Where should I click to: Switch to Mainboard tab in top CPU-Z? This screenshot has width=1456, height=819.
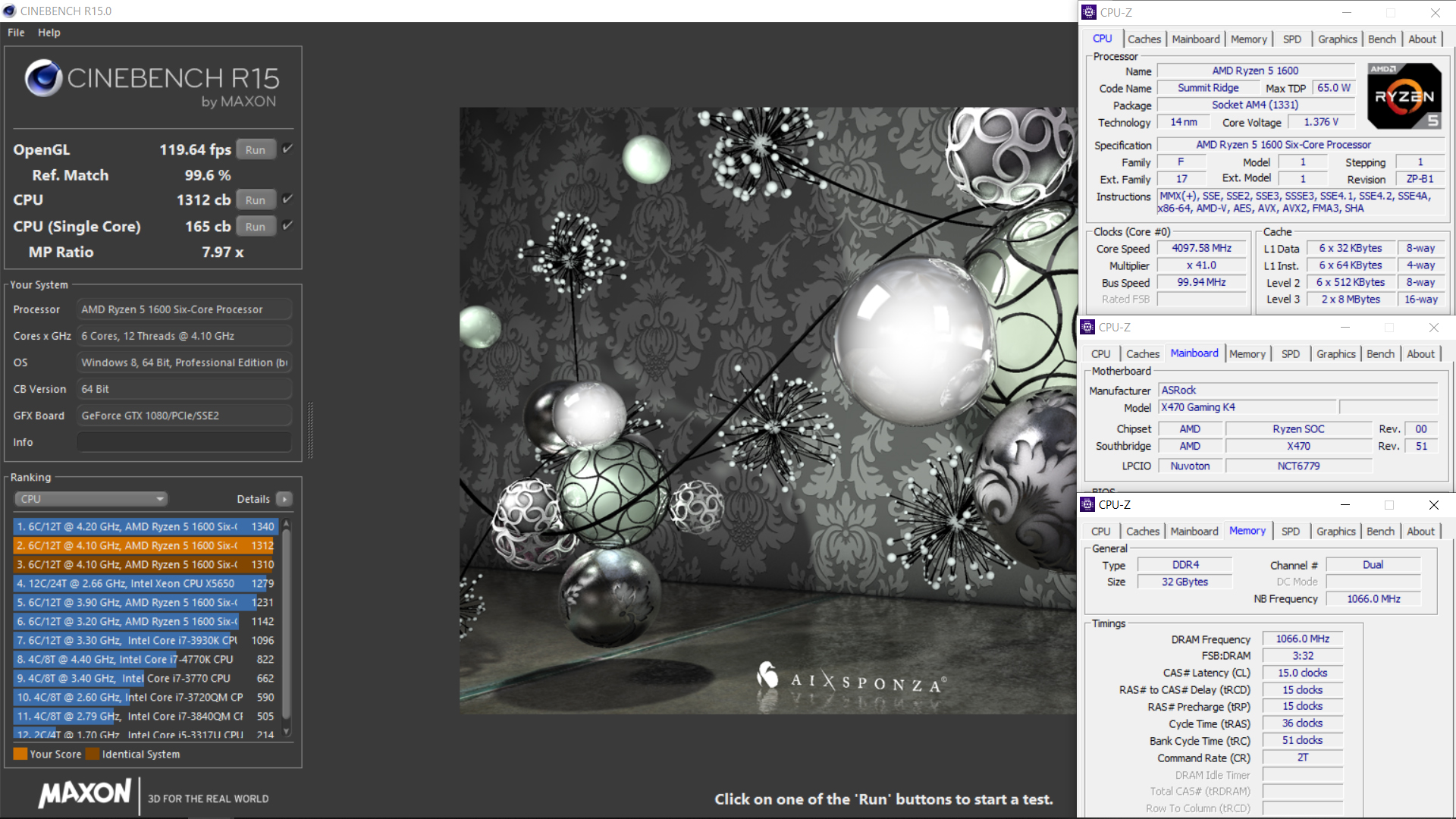pos(1196,39)
